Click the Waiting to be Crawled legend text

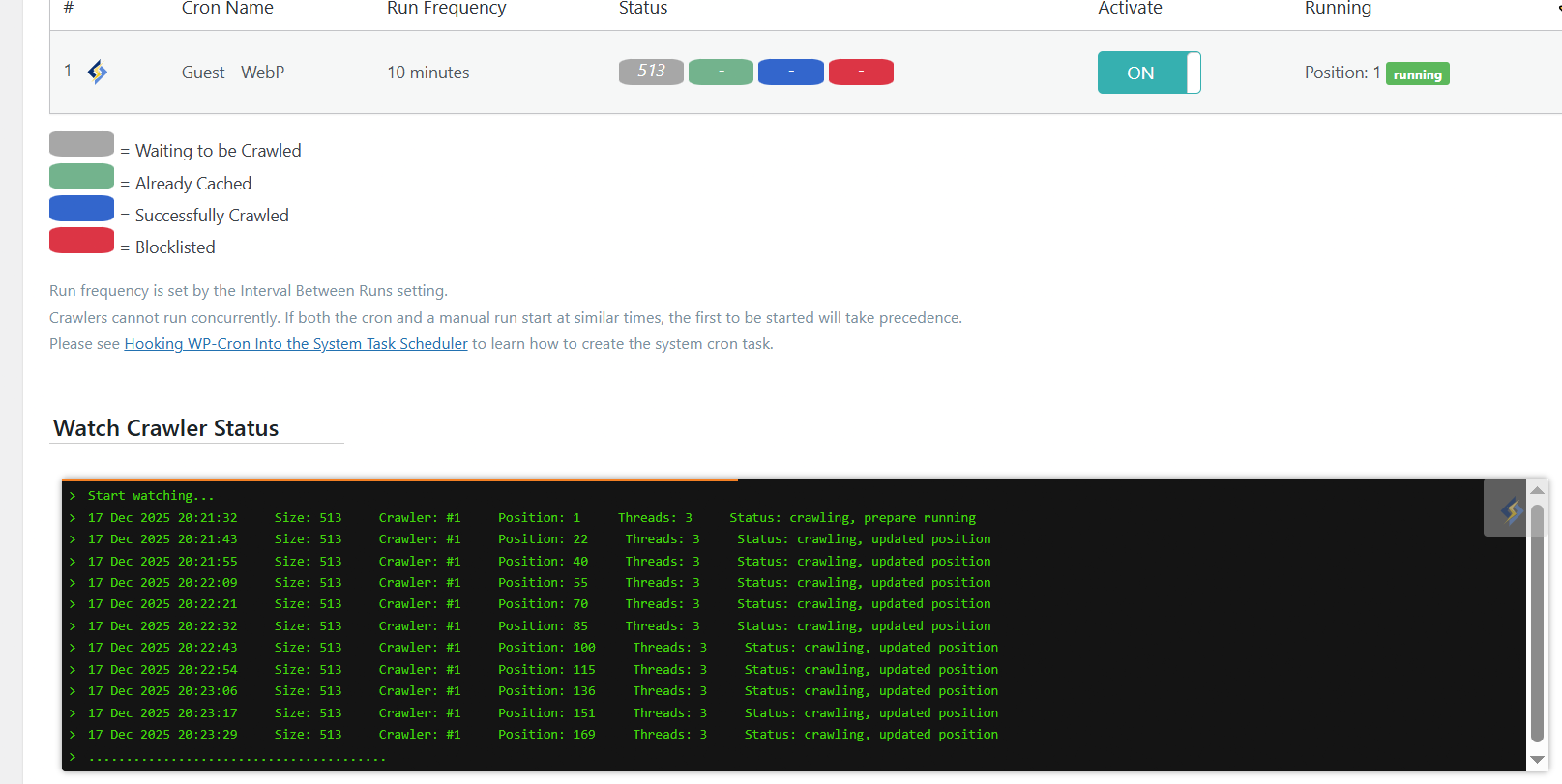219,151
